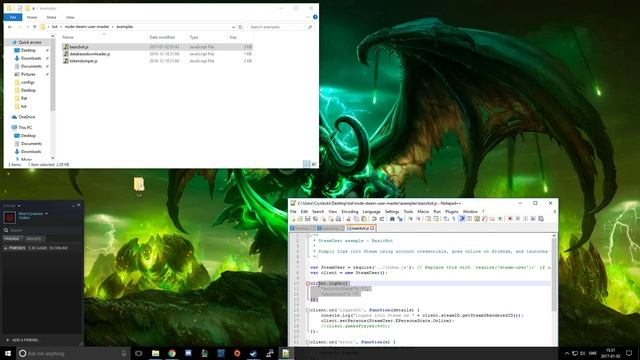This screenshot has height=360, width=640.
Task: Click the Copy icon in Notepad++ toolbar
Action: pyautogui.click(x=356, y=219)
